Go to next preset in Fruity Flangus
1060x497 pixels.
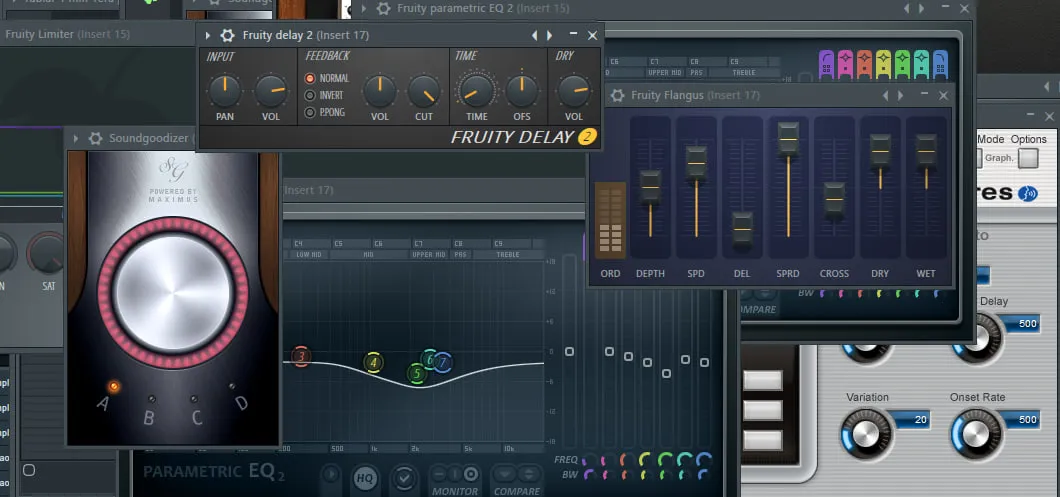[x=900, y=95]
